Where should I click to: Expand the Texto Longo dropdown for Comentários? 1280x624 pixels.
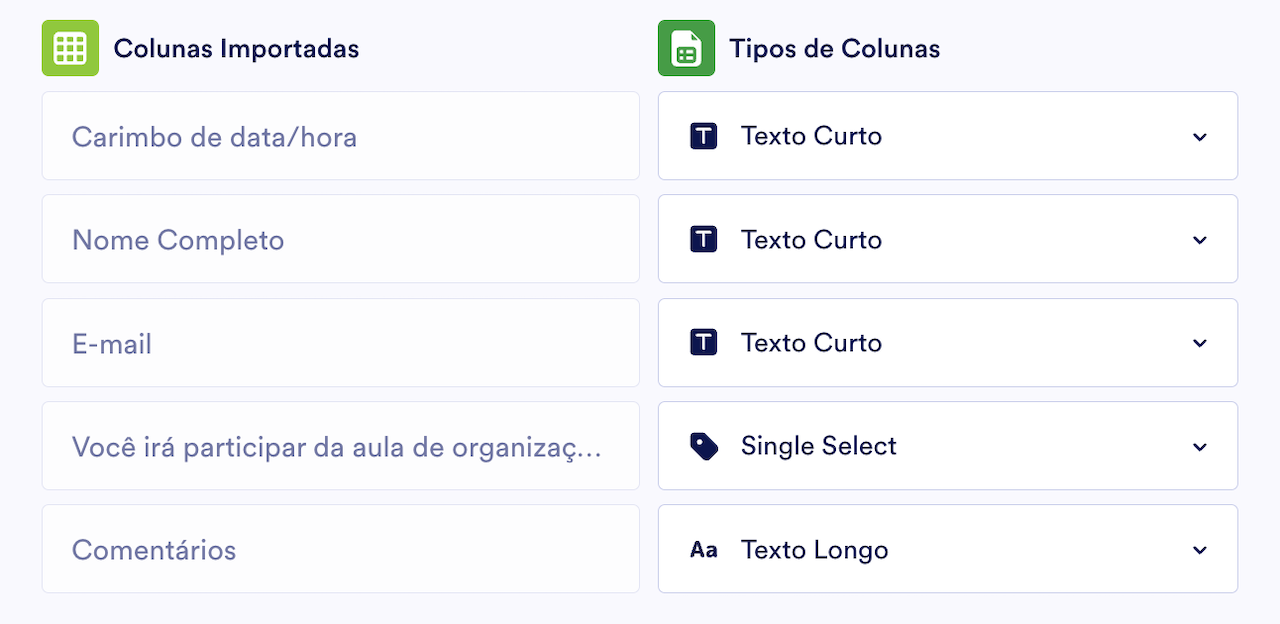click(1199, 549)
